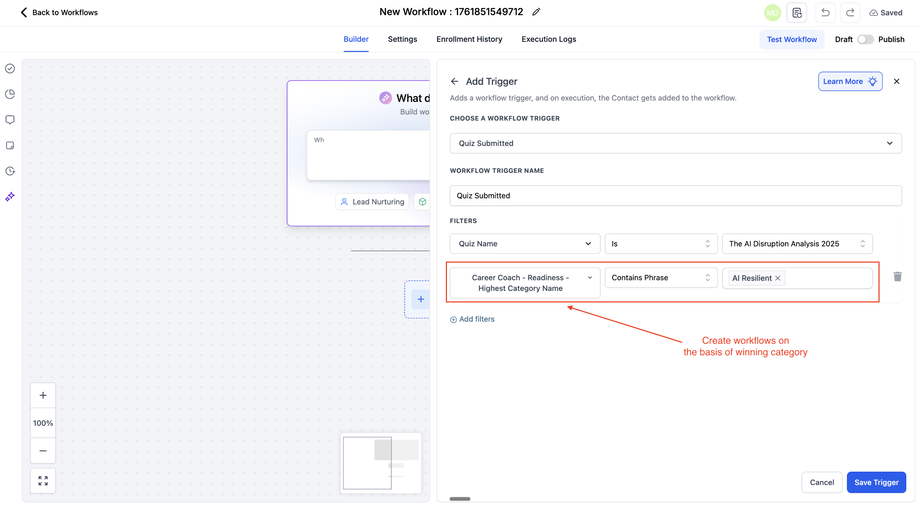The width and height of the screenshot is (920, 506).
Task: Open the version history icon
Action: point(797,13)
